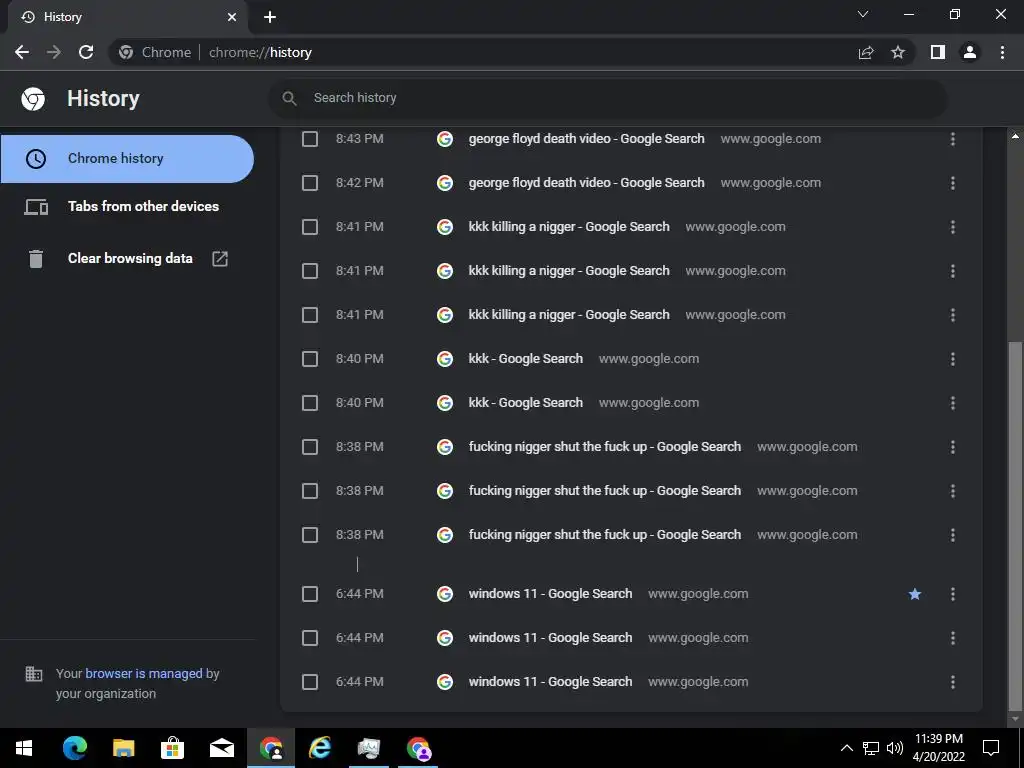The height and width of the screenshot is (768, 1024).
Task: Open the volume control in system tray
Action: click(895, 748)
